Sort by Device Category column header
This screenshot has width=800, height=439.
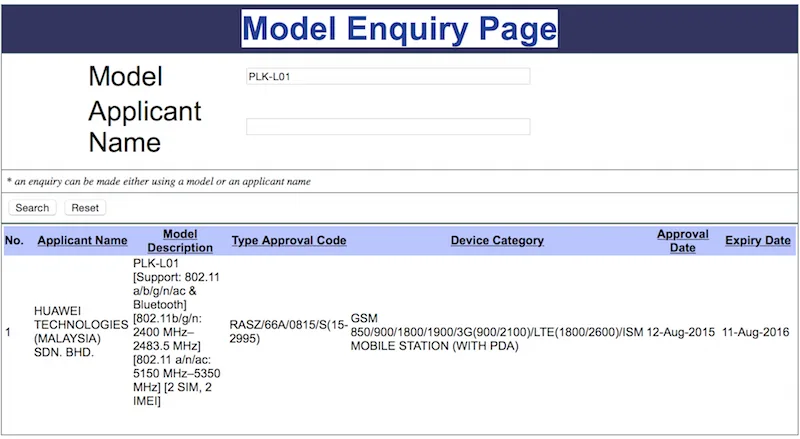point(497,240)
